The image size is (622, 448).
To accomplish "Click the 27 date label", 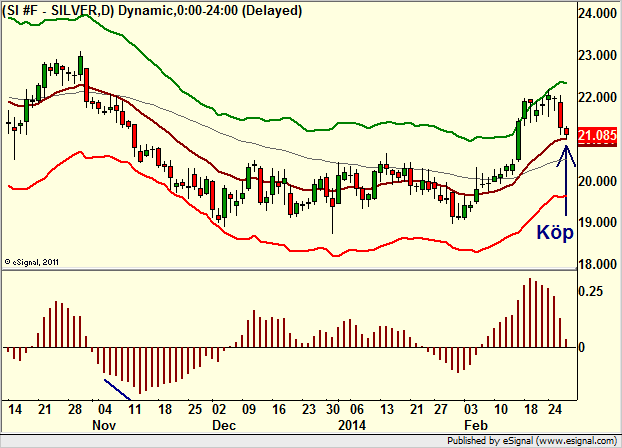I will tap(441, 409).
